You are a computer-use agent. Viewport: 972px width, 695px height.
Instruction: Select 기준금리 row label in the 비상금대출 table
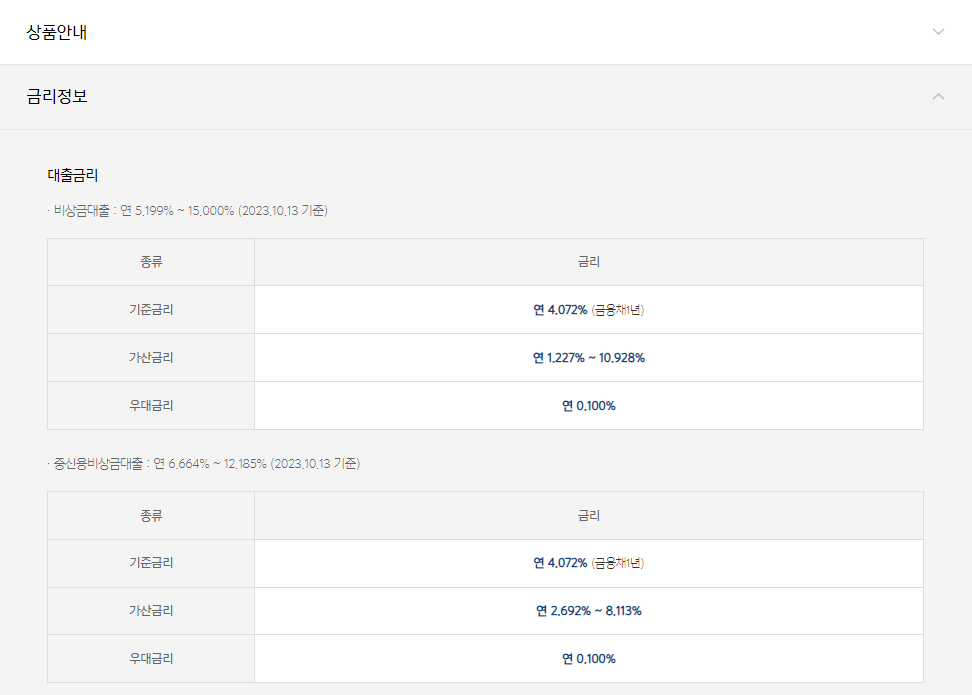point(151,309)
